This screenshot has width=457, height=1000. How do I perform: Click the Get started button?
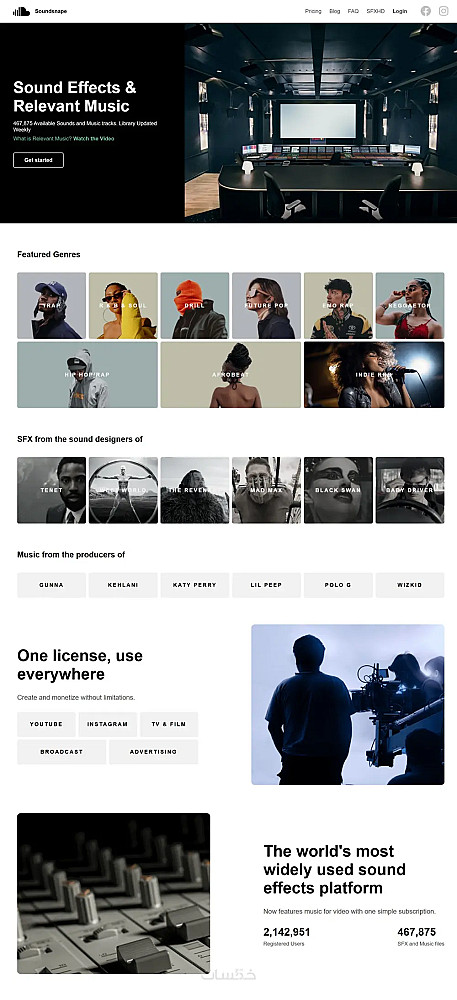(38, 160)
